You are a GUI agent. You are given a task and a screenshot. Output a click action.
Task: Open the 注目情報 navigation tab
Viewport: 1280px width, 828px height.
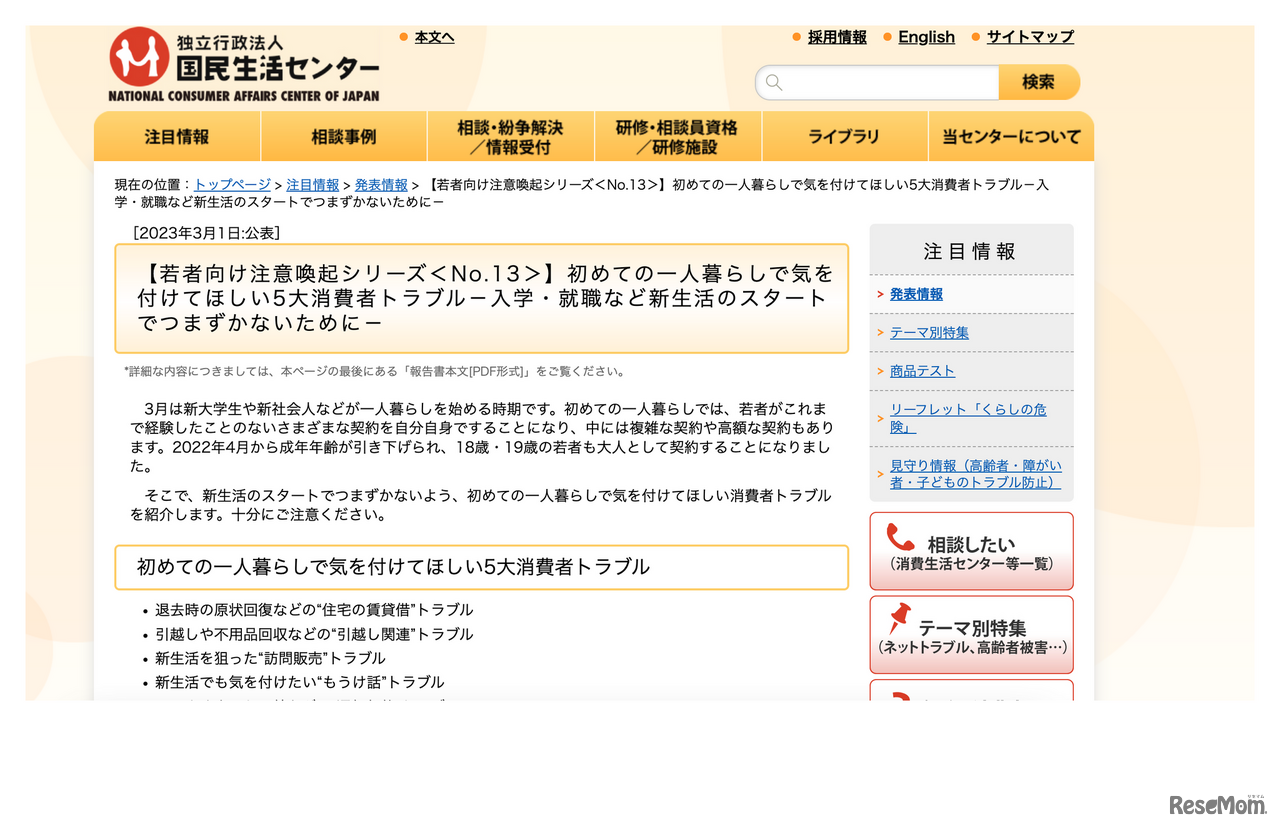pos(177,137)
